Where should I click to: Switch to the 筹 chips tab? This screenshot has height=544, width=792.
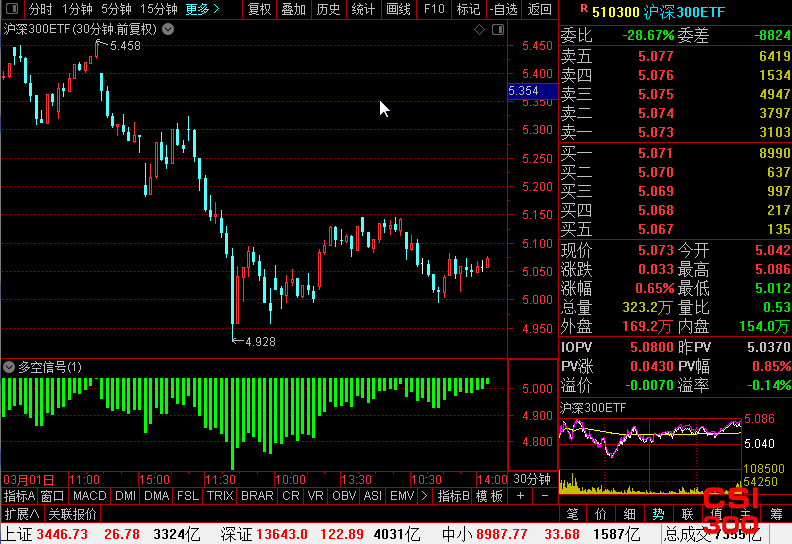(776, 514)
